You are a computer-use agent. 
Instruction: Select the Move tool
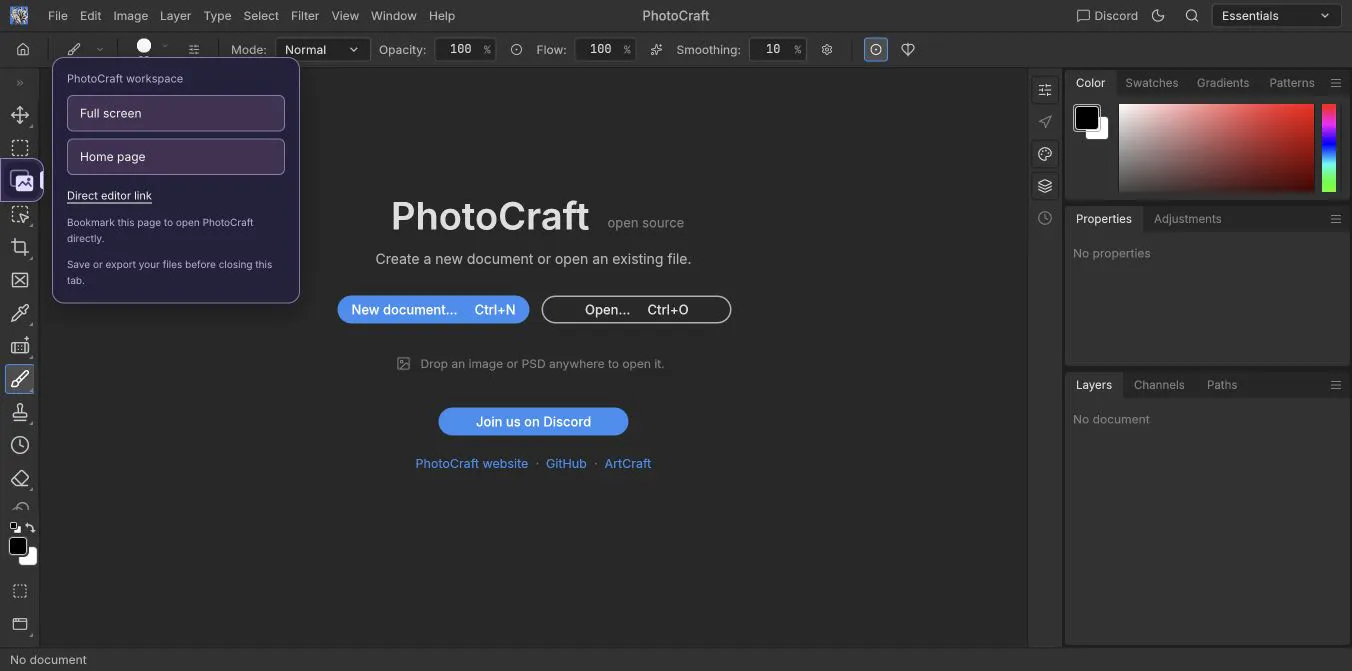tap(20, 115)
